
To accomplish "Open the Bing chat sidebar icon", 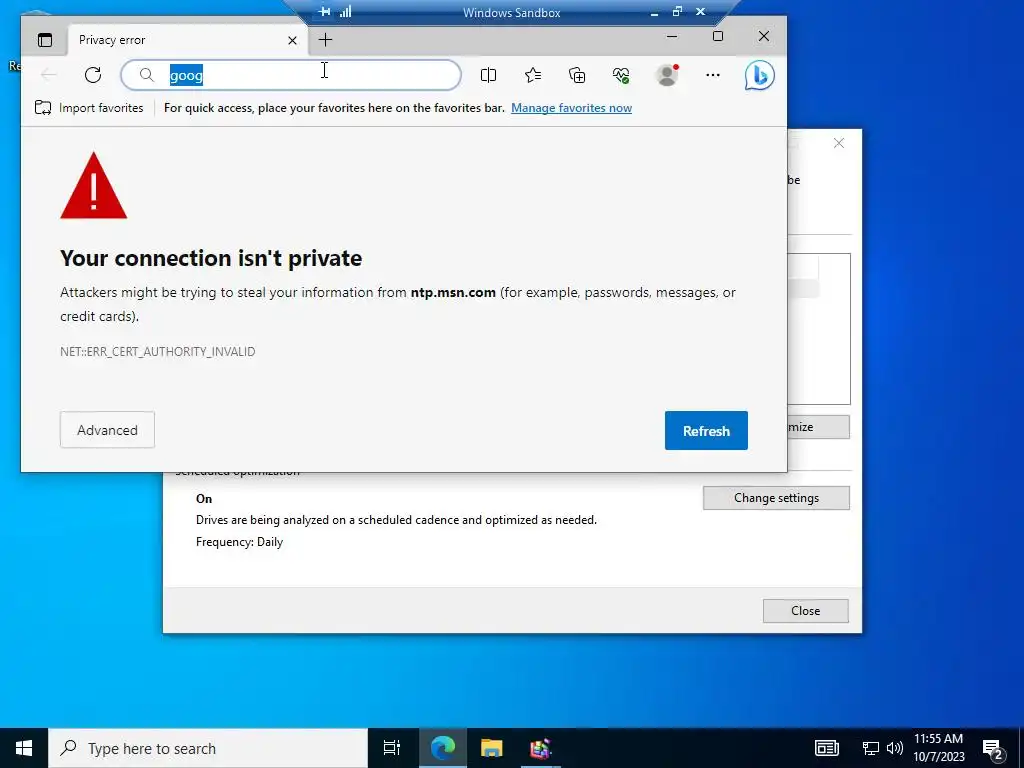I will 760,75.
